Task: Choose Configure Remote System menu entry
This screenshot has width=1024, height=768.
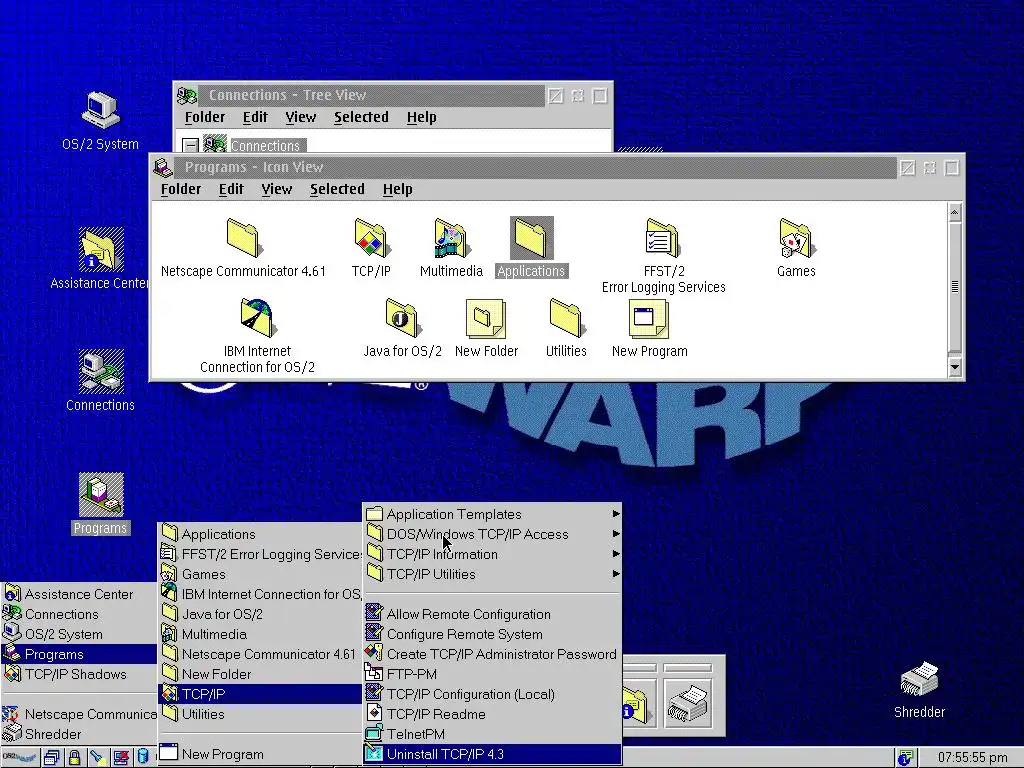Action: 492,634
